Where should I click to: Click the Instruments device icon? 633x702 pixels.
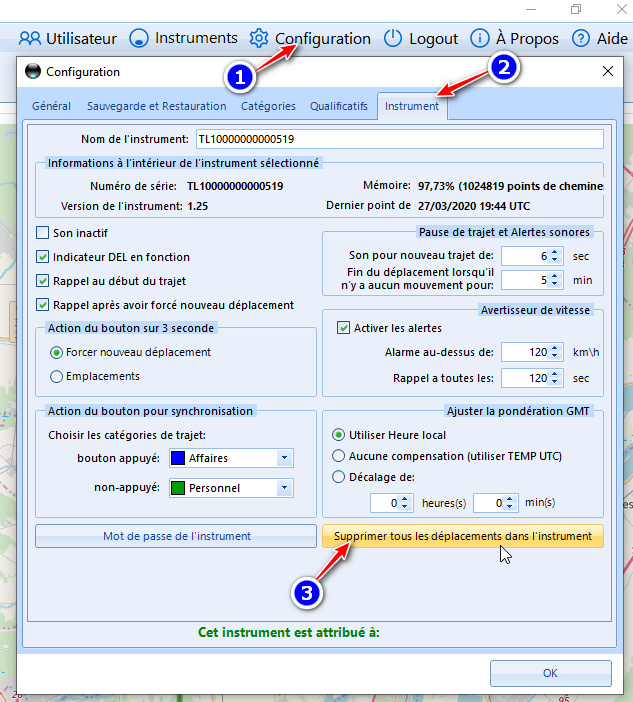[x=139, y=39]
